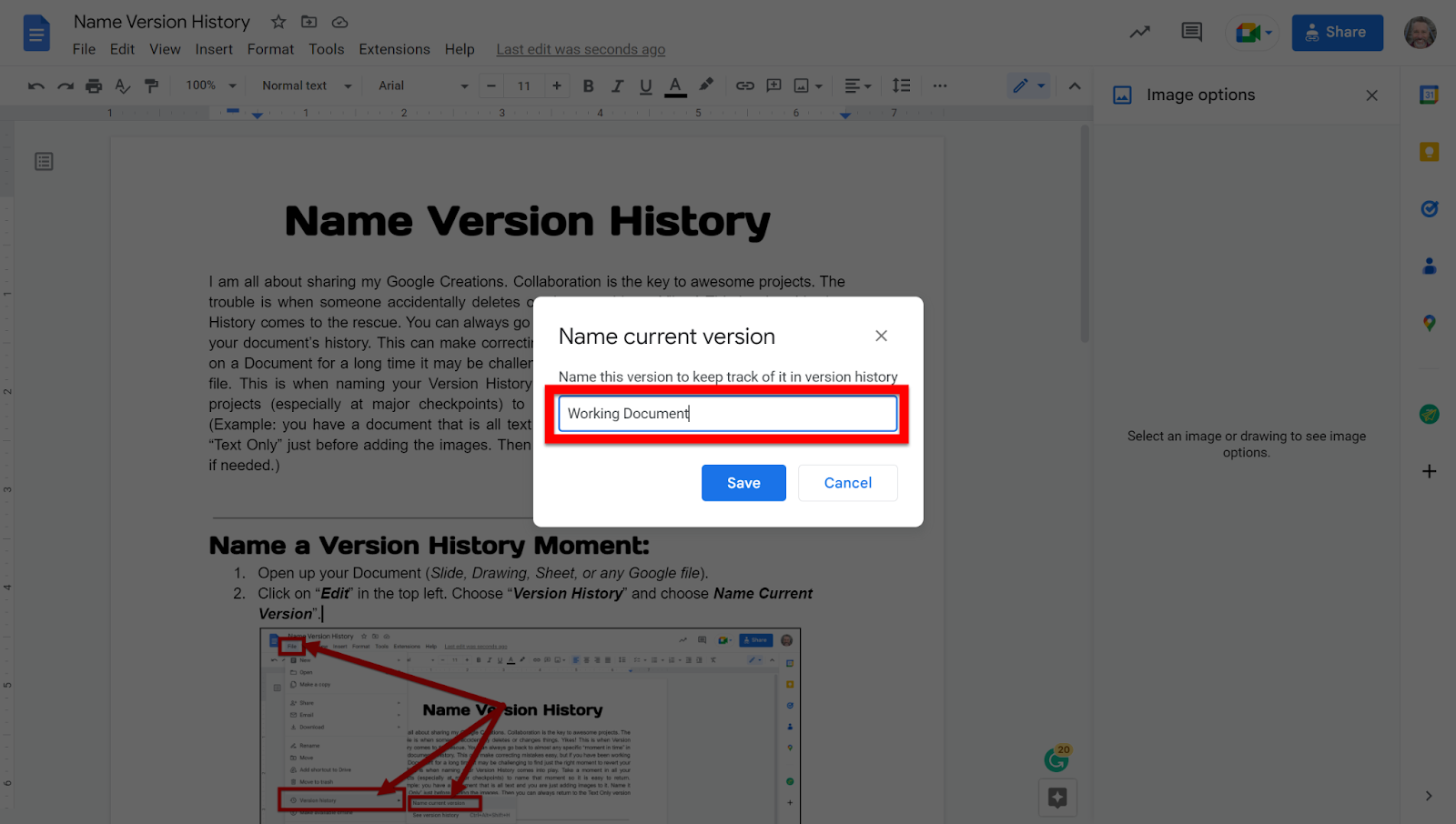1456x824 pixels.
Task: Click the vertical scrollbar of document
Action: click(1085, 233)
